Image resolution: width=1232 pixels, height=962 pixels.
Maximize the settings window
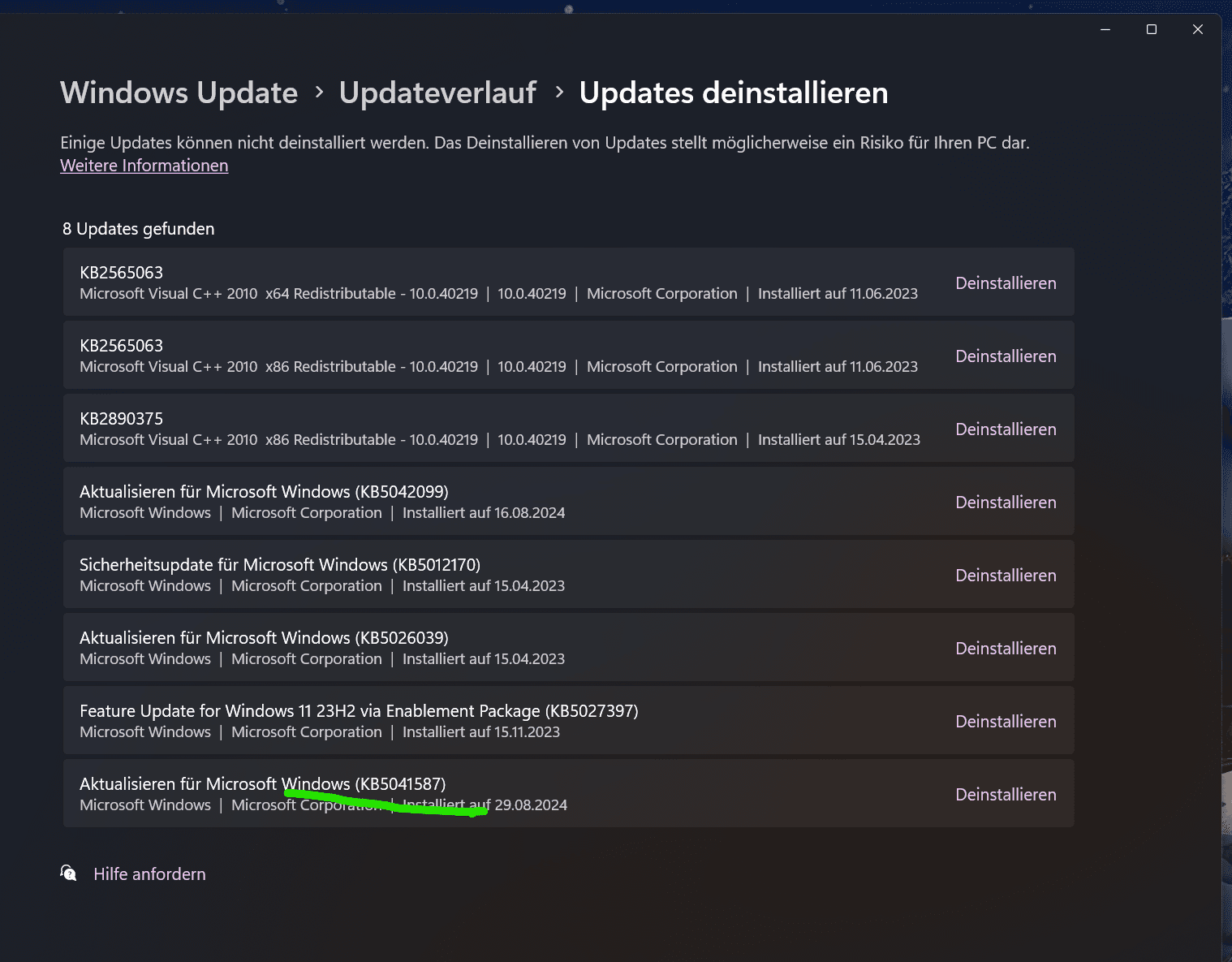pyautogui.click(x=1151, y=29)
